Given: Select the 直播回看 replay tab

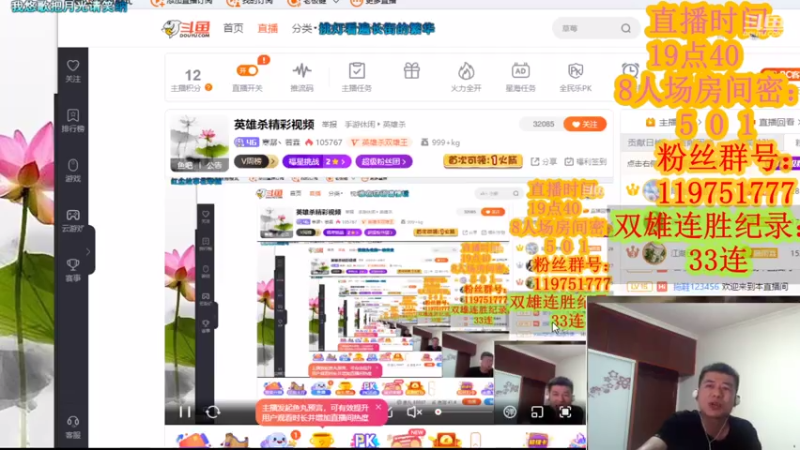Looking at the screenshot, I should pos(776,122).
